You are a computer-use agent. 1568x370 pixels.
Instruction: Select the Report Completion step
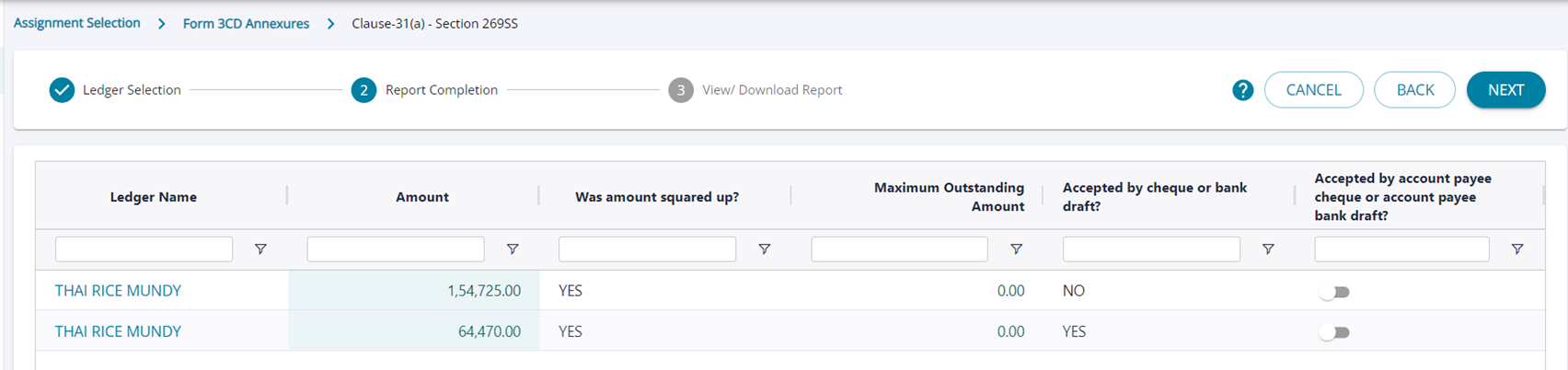(x=441, y=90)
